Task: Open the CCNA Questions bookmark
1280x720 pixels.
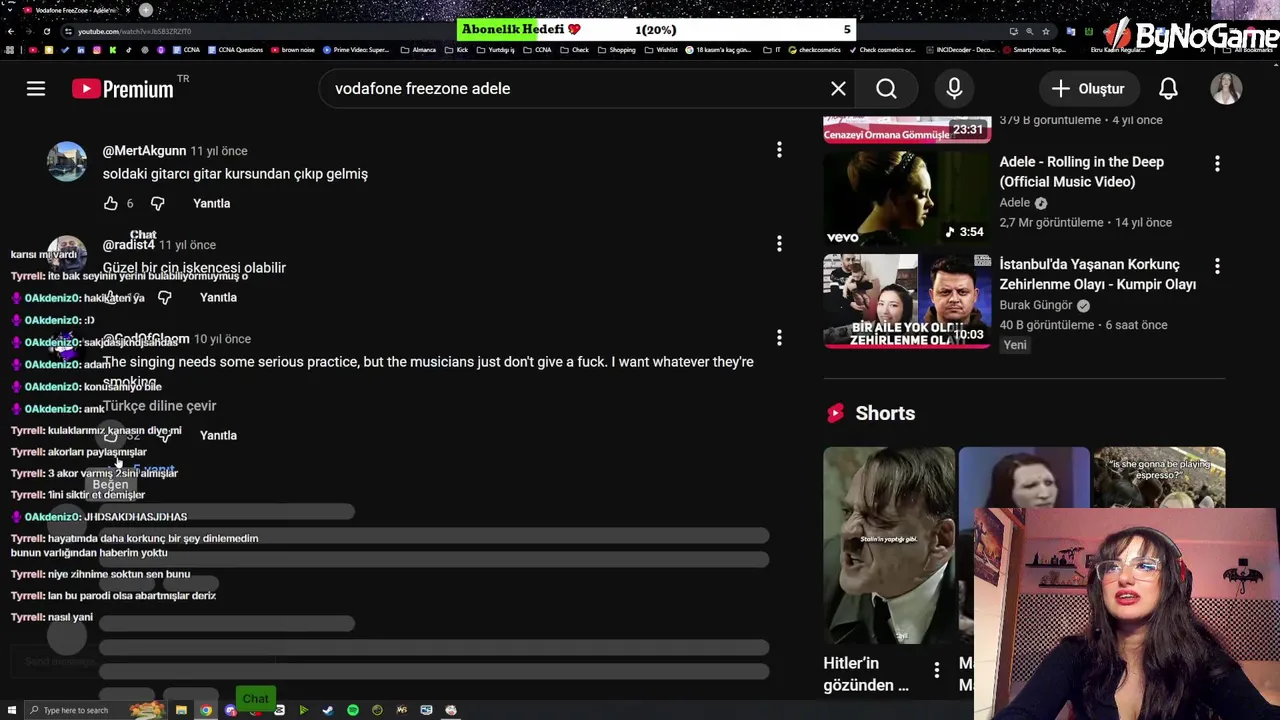Action: pos(235,50)
